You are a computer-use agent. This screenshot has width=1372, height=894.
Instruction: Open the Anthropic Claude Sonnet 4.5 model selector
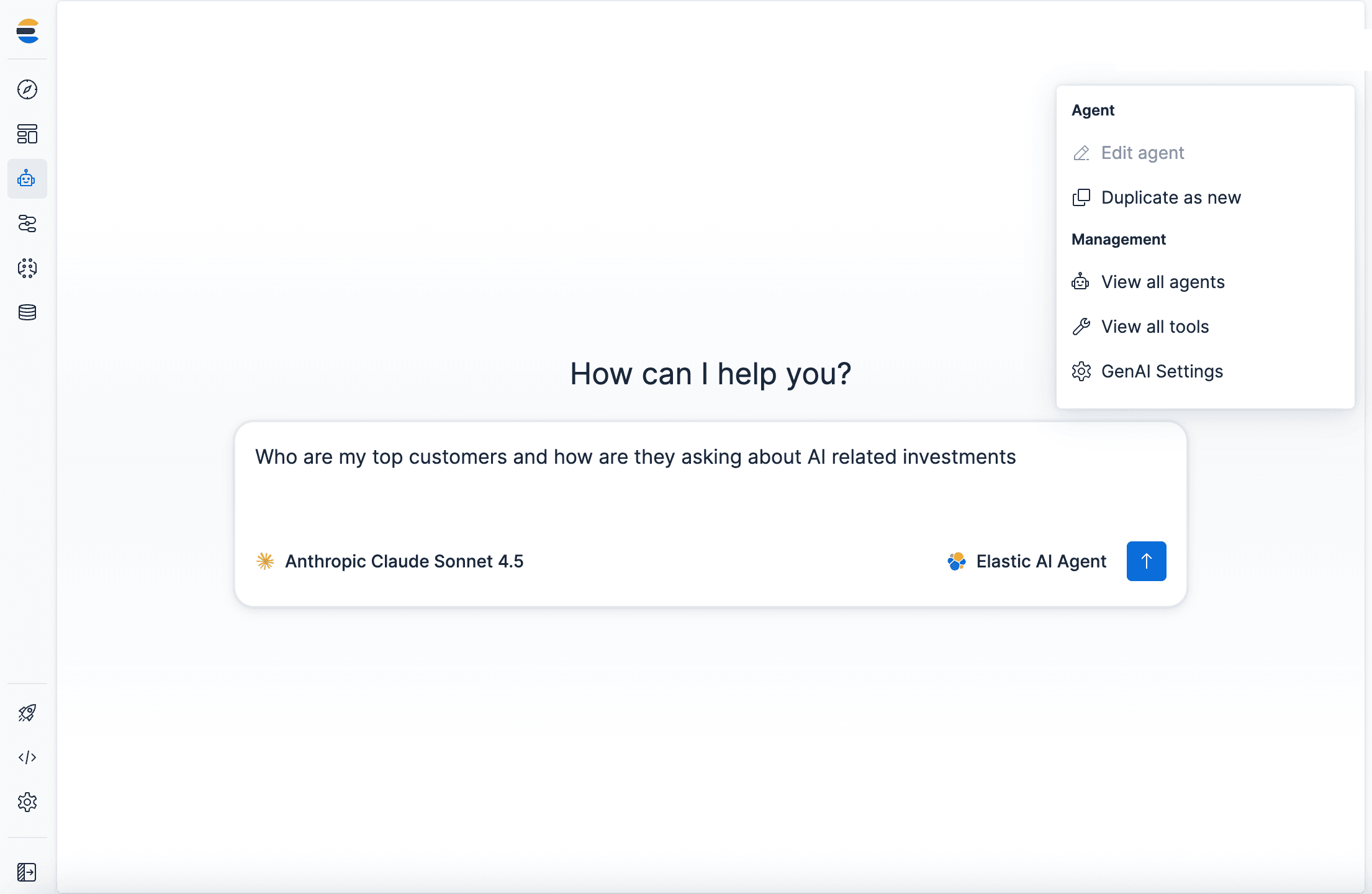[390, 561]
